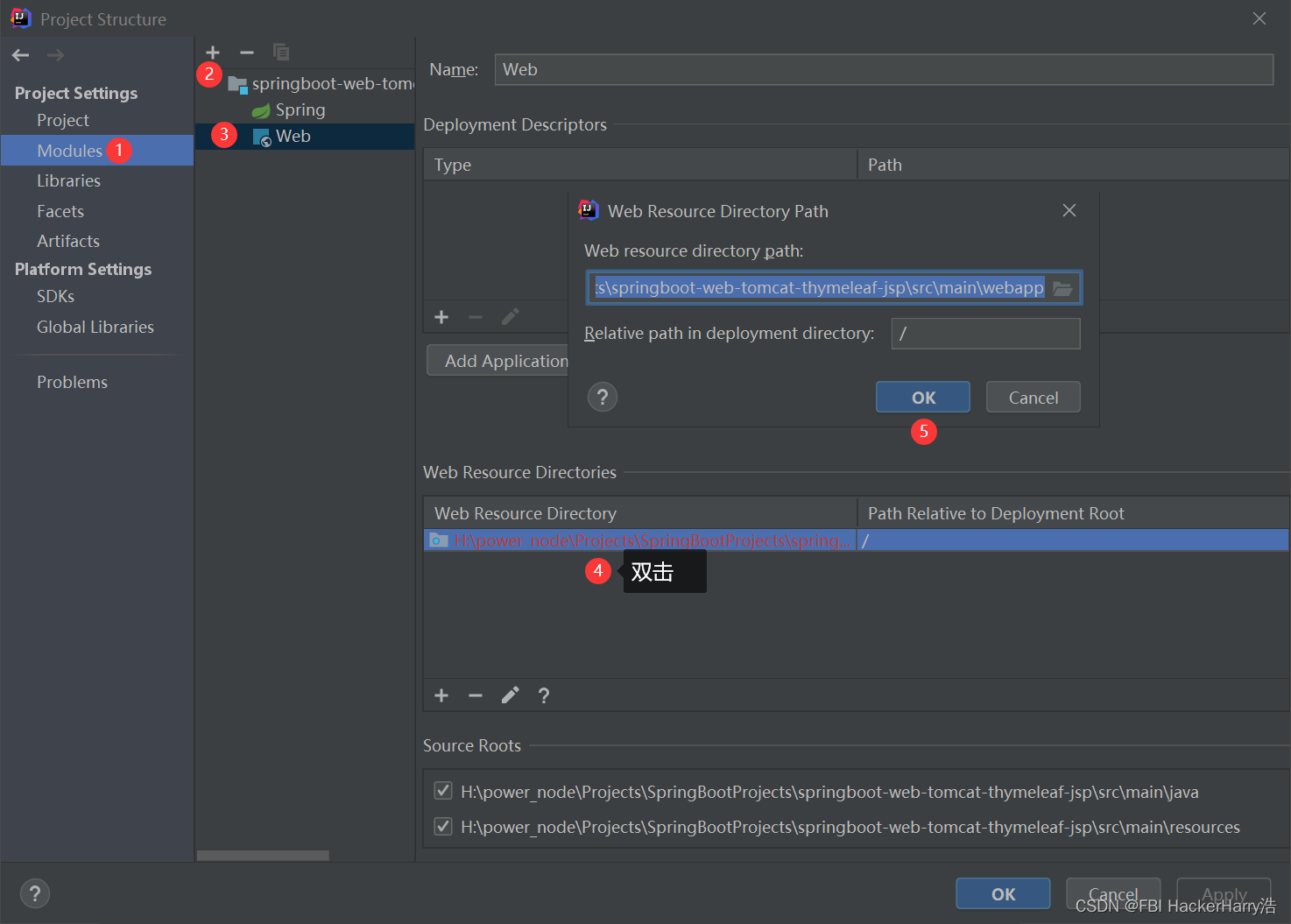The height and width of the screenshot is (924, 1291).
Task: Open the Project settings section
Action: [63, 120]
